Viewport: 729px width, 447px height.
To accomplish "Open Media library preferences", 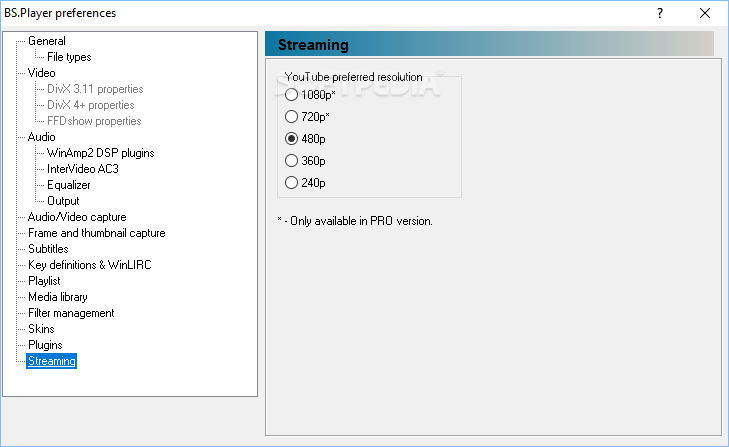I will [58, 297].
